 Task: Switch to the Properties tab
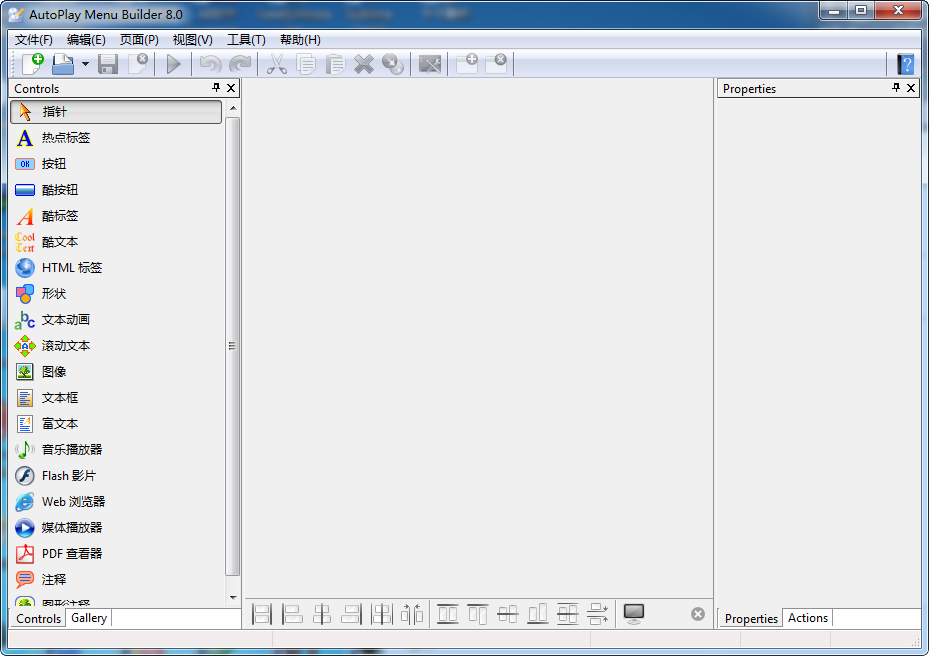pos(751,618)
